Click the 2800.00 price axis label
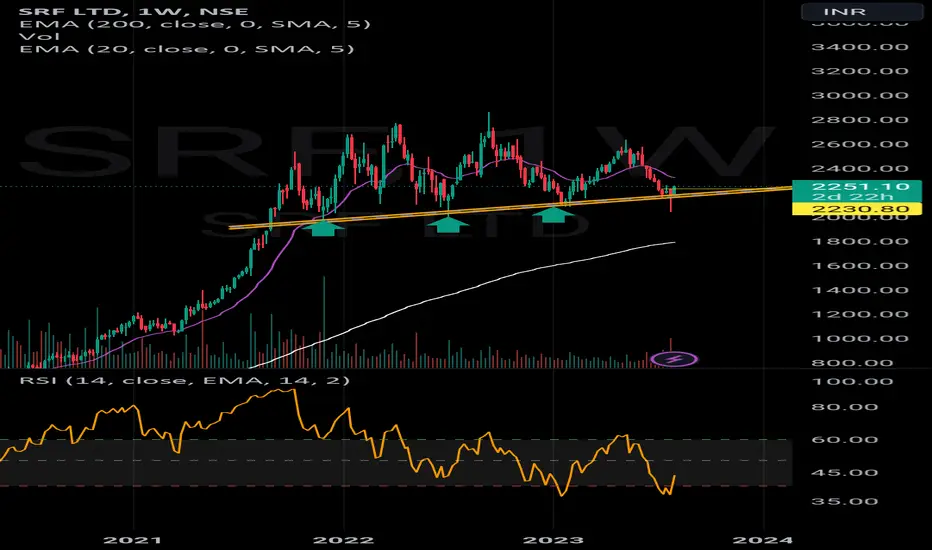The width and height of the screenshot is (932, 550). coord(860,120)
